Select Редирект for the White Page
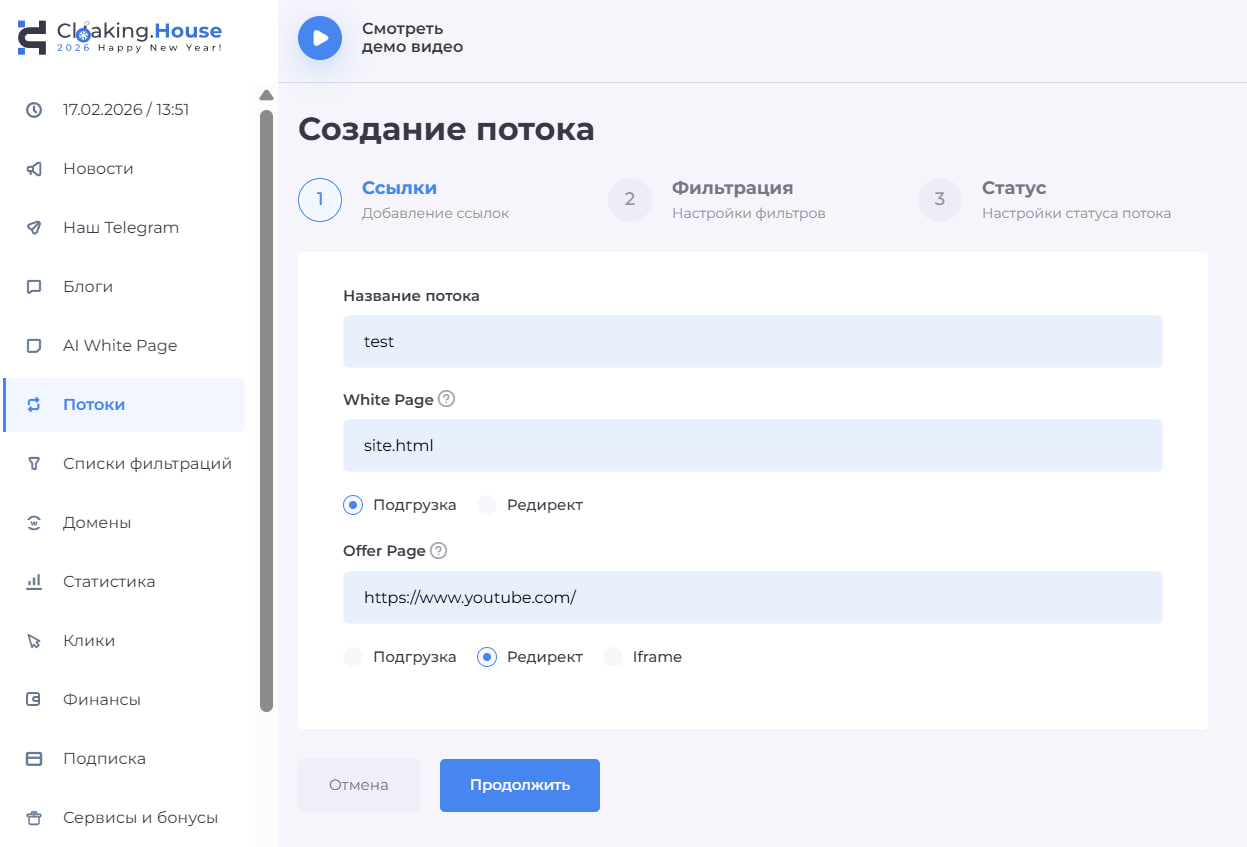The width and height of the screenshot is (1247, 847). pos(487,505)
